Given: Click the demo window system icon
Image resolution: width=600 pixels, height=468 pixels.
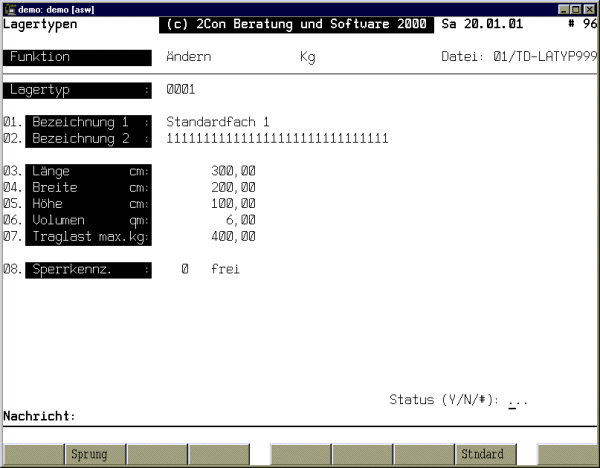Looking at the screenshot, I should click(x=8, y=7).
